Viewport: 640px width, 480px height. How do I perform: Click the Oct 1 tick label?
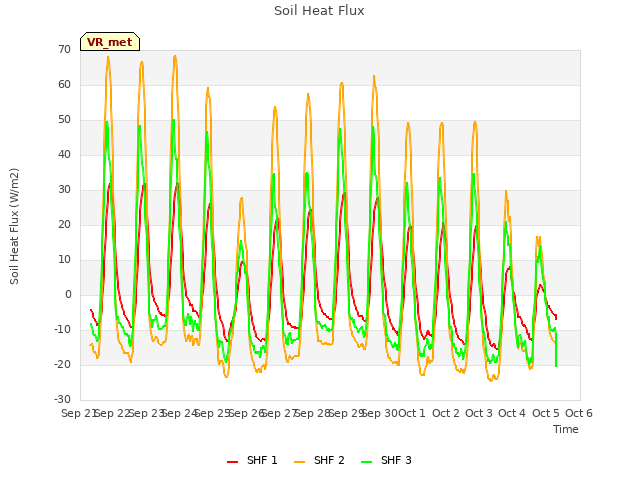[x=412, y=413]
